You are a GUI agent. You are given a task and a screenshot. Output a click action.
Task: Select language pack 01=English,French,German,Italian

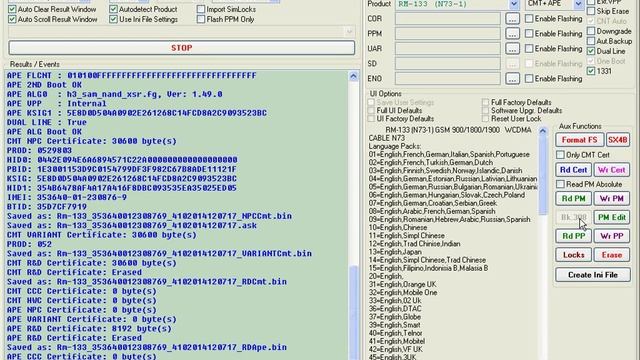(x=449, y=154)
